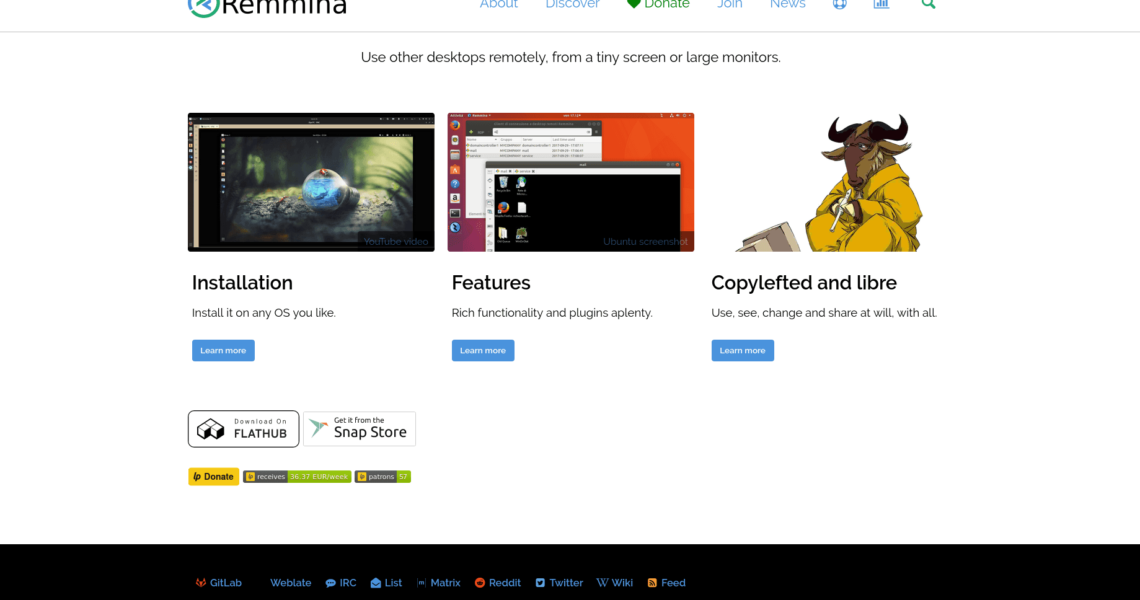Image resolution: width=1140 pixels, height=600 pixels.
Task: Click Learn more under Features
Action: point(483,350)
